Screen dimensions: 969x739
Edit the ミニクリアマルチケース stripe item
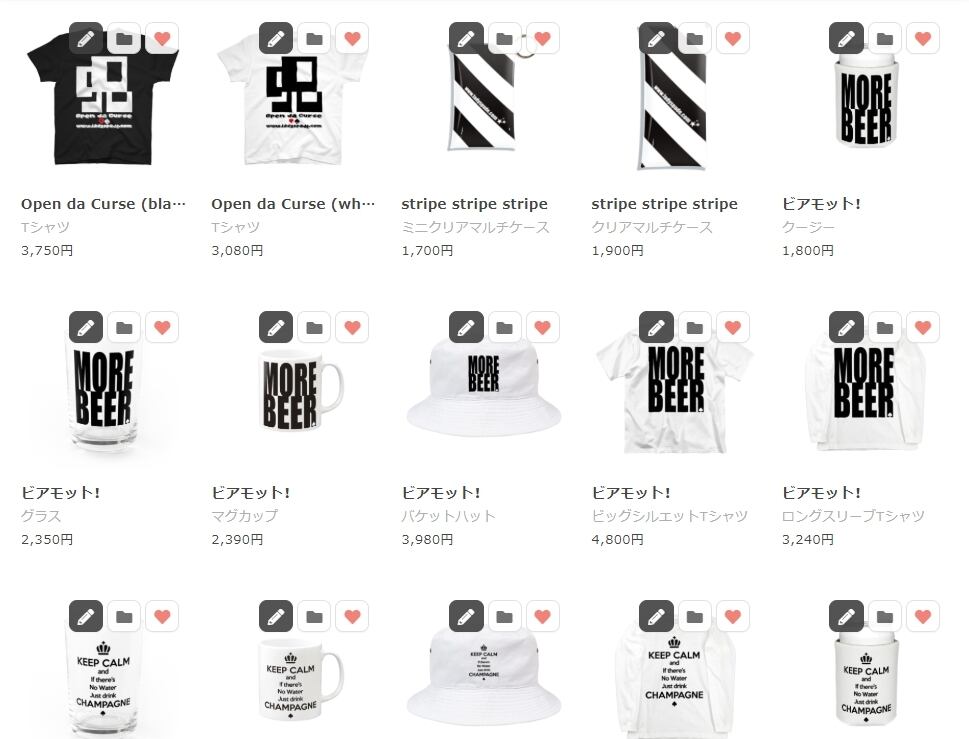point(466,38)
